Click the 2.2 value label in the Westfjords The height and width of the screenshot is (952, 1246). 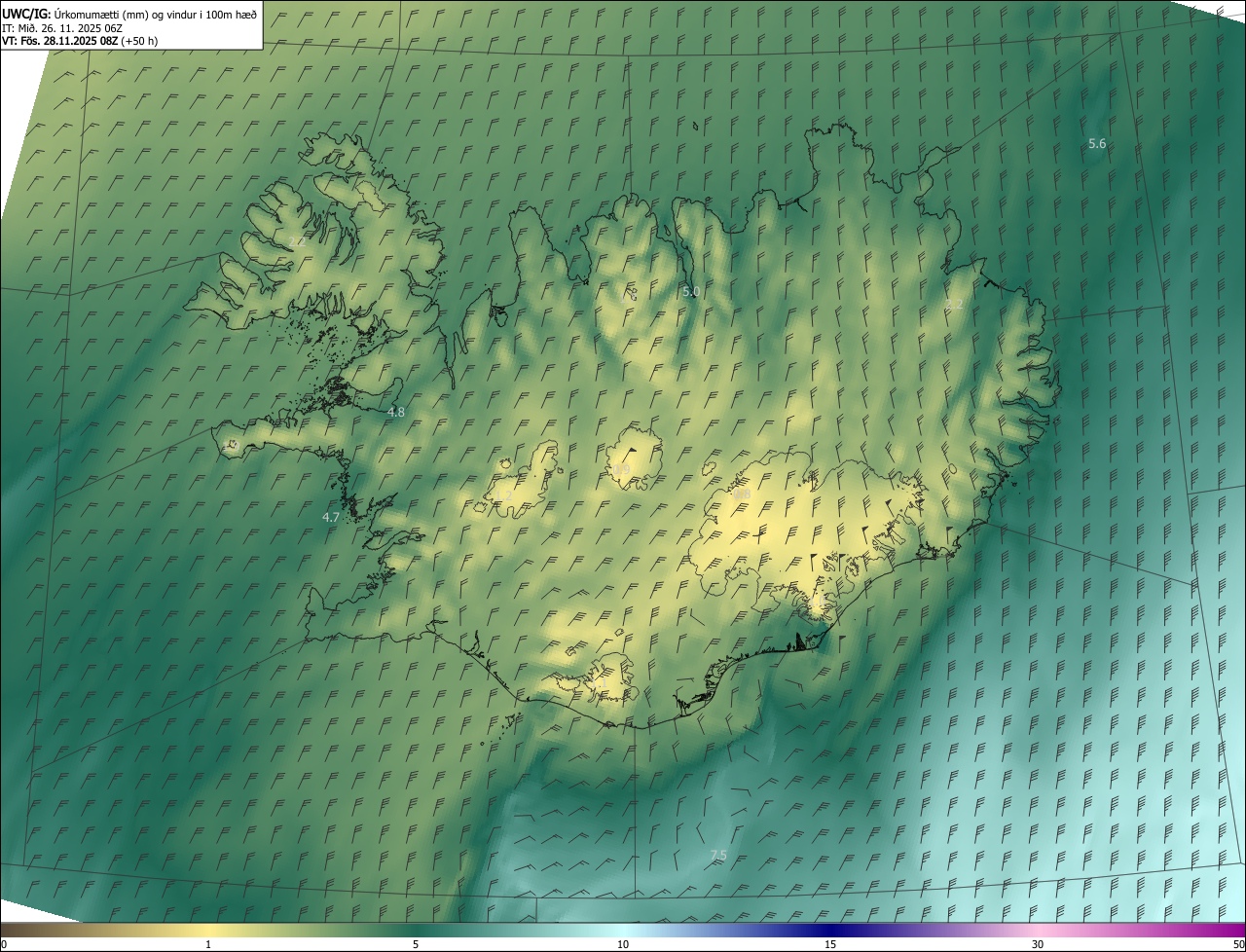pyautogui.click(x=296, y=241)
